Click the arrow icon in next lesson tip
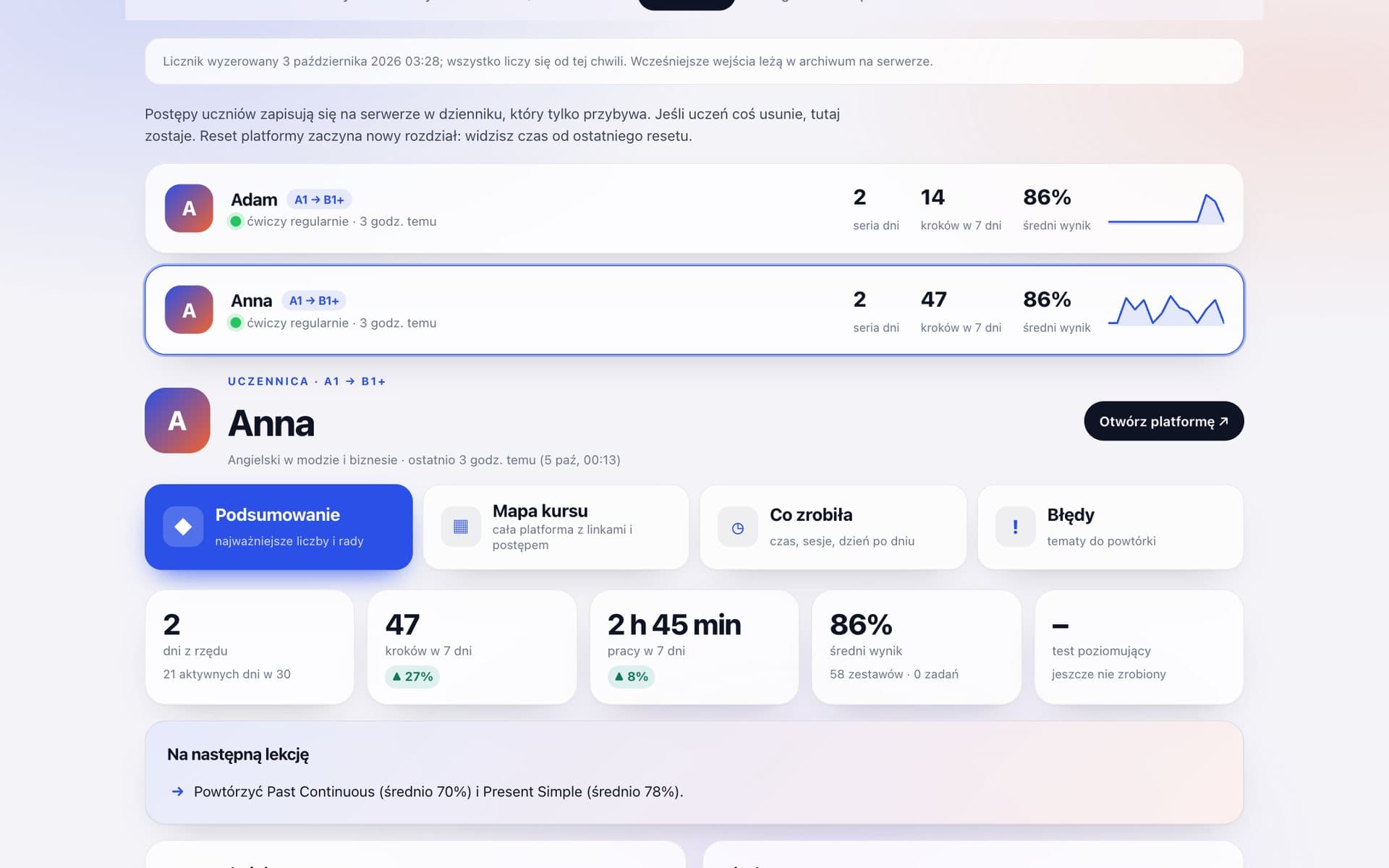The width and height of the screenshot is (1389, 868). click(x=177, y=791)
